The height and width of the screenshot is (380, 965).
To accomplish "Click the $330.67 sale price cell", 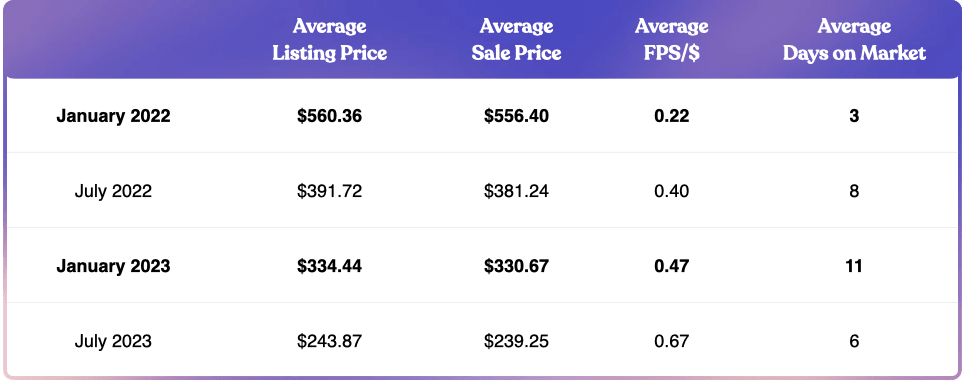I will [x=516, y=266].
